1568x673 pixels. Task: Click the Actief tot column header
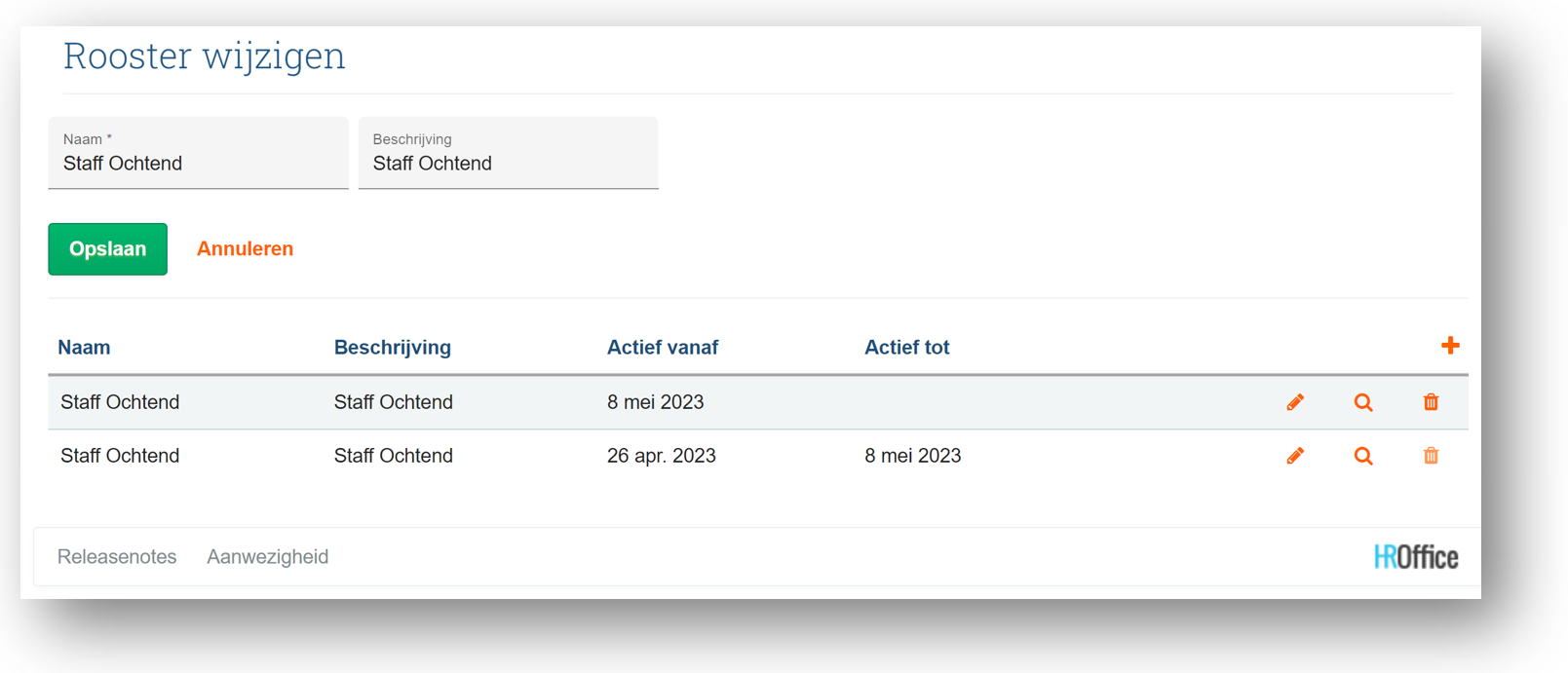click(906, 348)
